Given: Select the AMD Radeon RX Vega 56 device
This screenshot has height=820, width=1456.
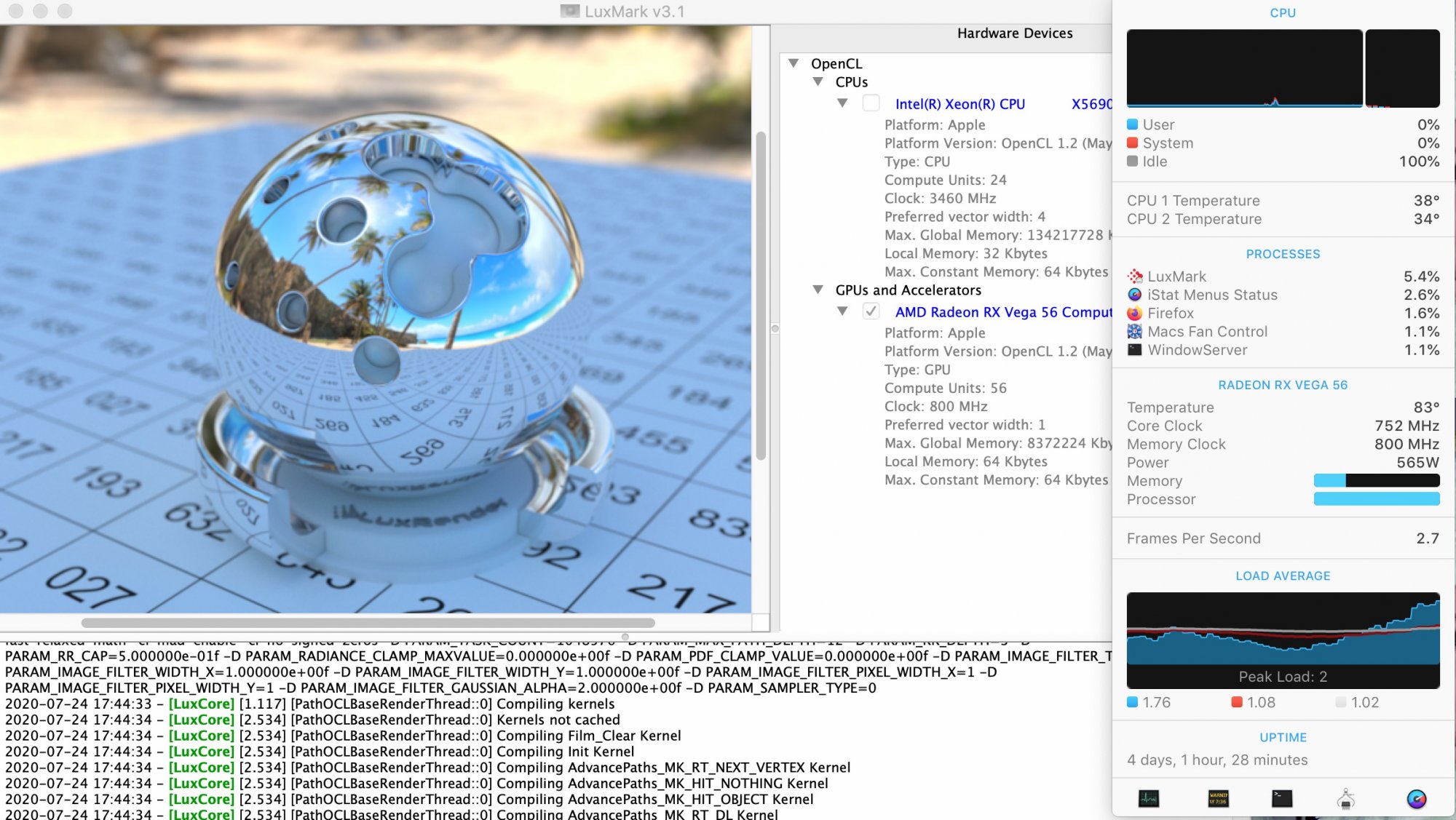Looking at the screenshot, I should tap(1003, 312).
